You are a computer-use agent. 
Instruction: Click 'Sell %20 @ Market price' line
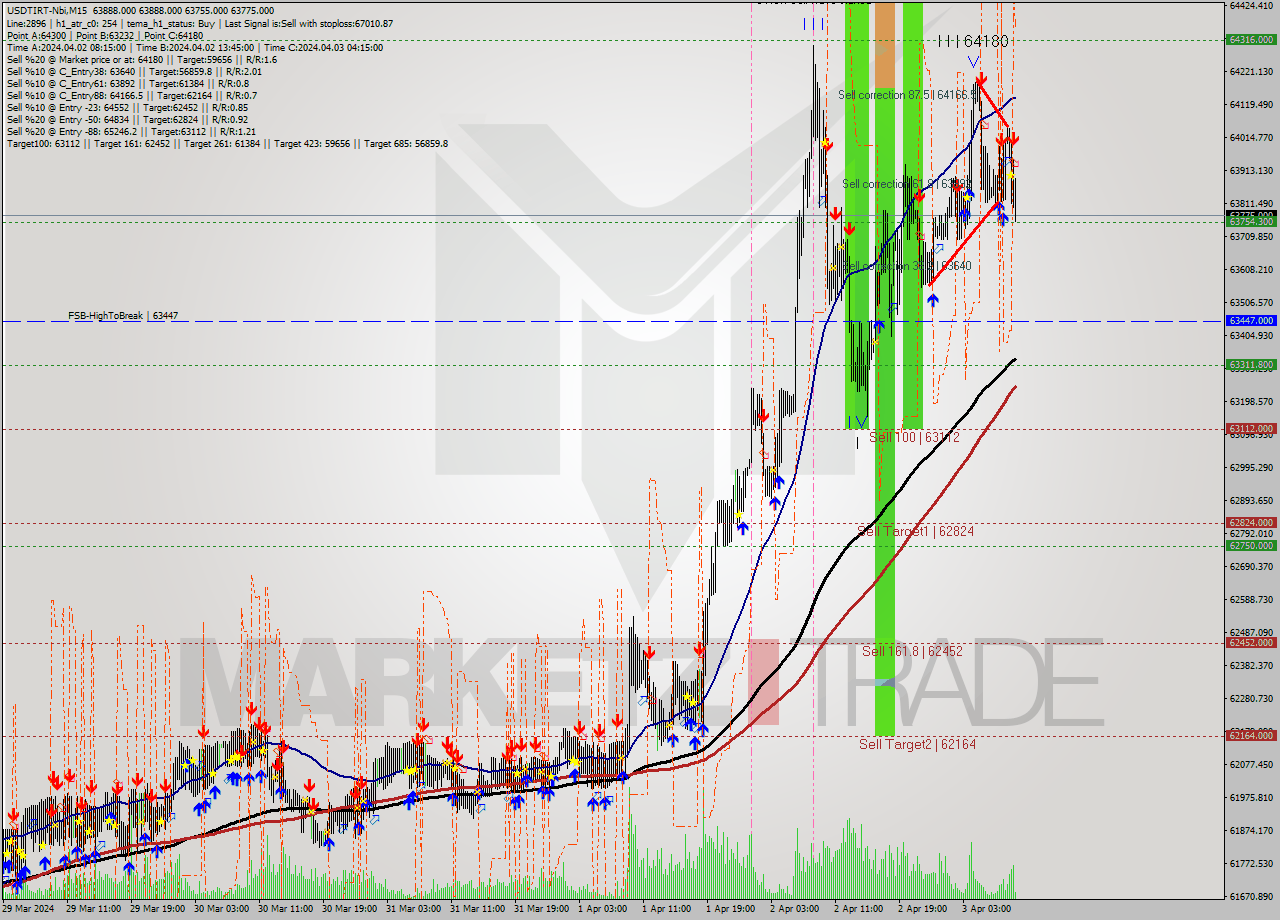pos(141,59)
